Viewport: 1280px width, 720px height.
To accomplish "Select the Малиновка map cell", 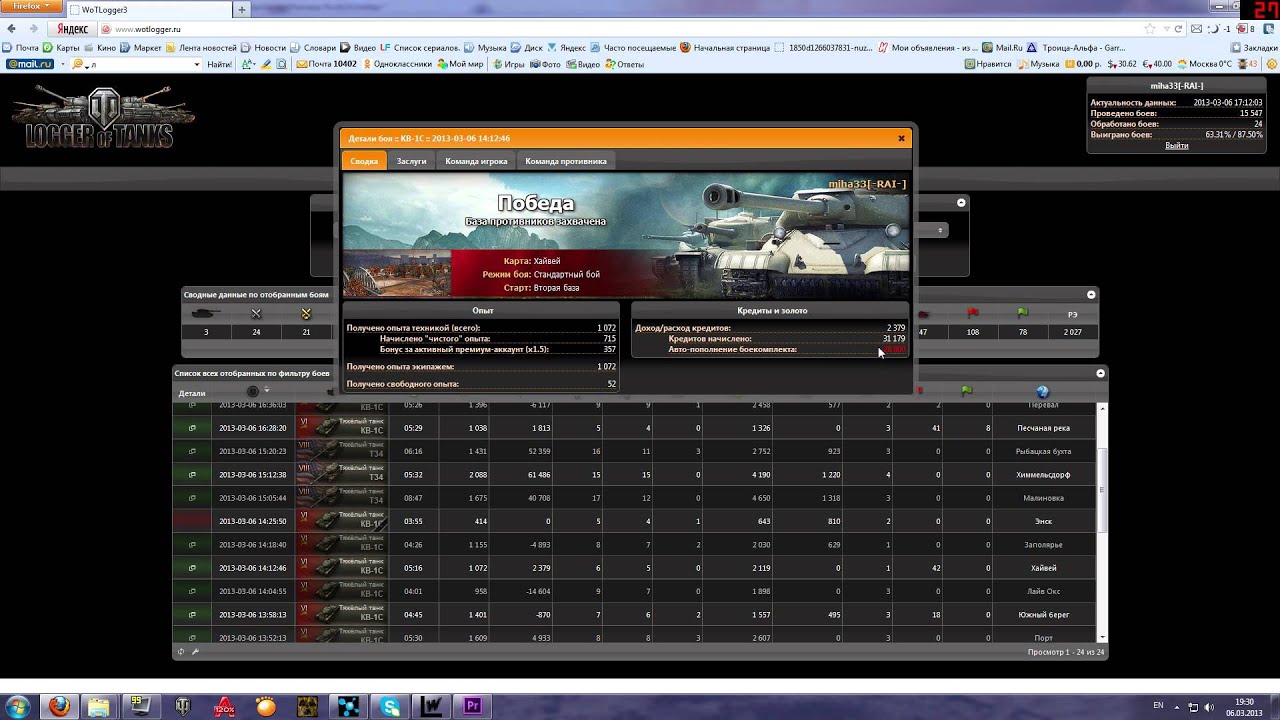I will point(1043,498).
